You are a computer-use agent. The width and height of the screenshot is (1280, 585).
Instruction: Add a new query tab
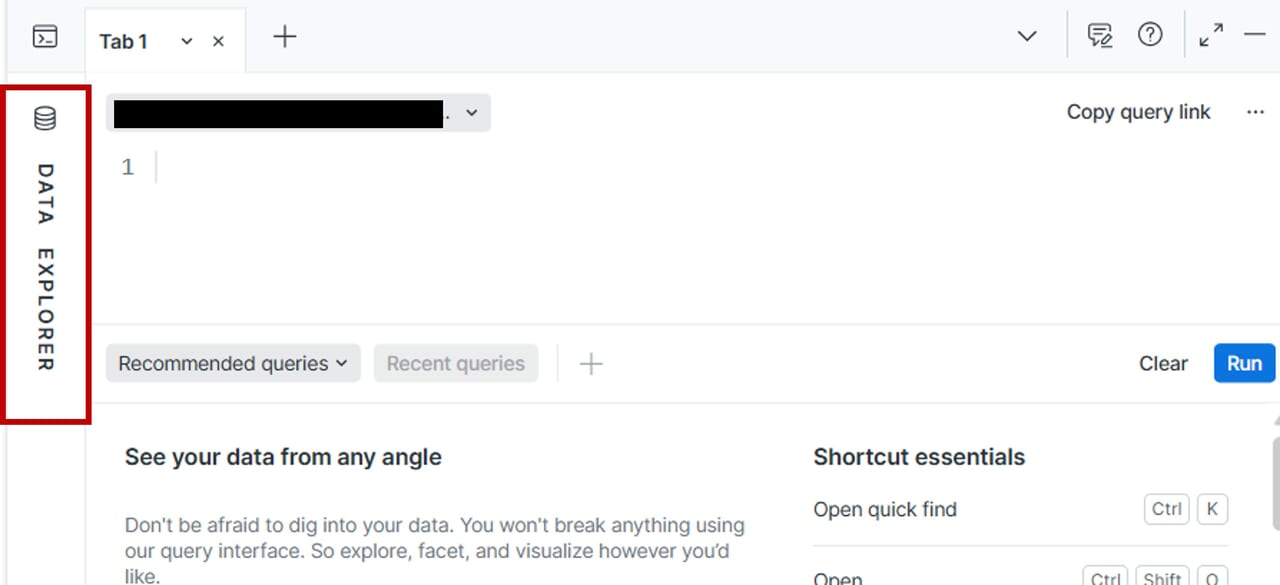click(285, 37)
